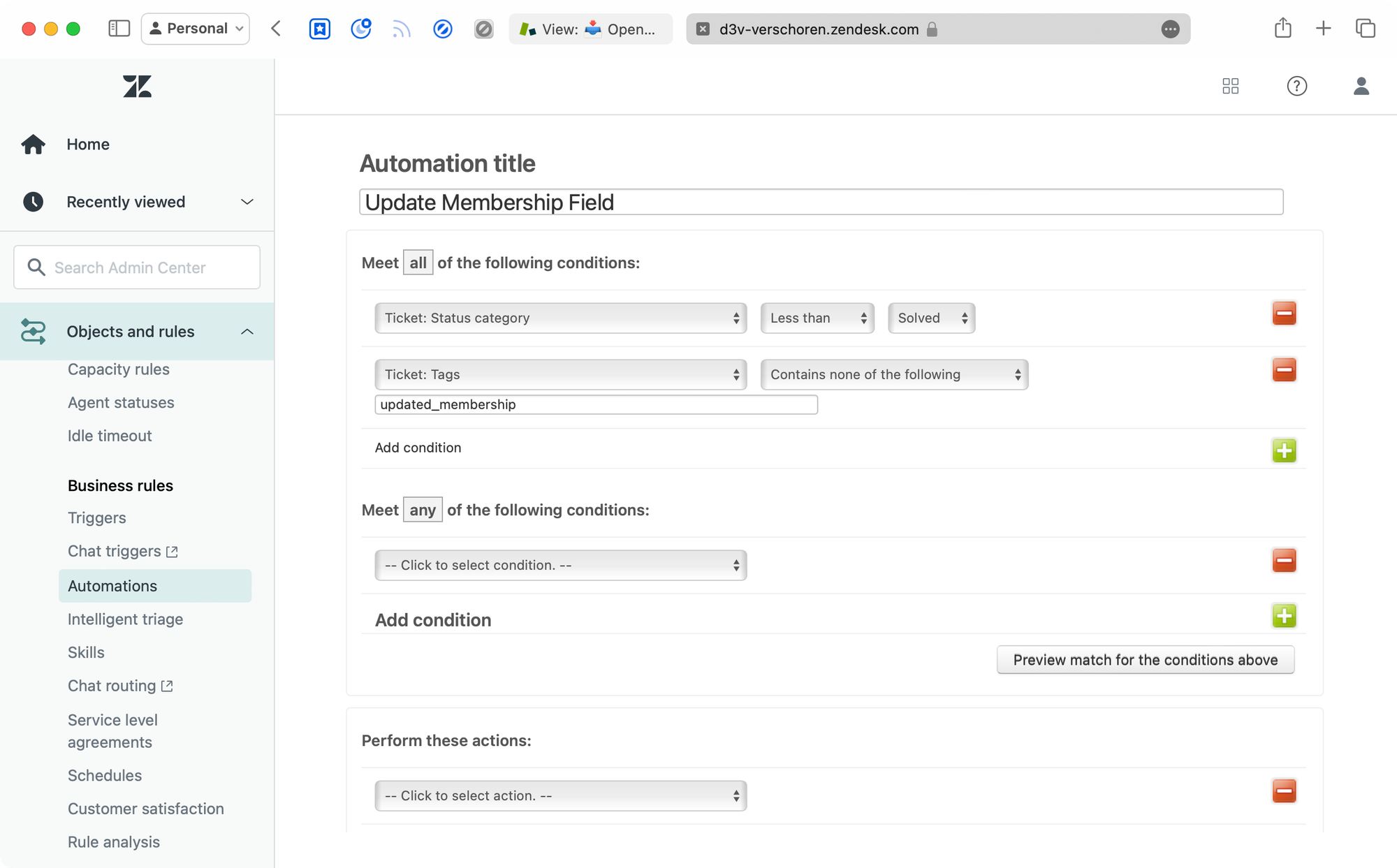Remove the Status category condition row

[x=1284, y=314]
